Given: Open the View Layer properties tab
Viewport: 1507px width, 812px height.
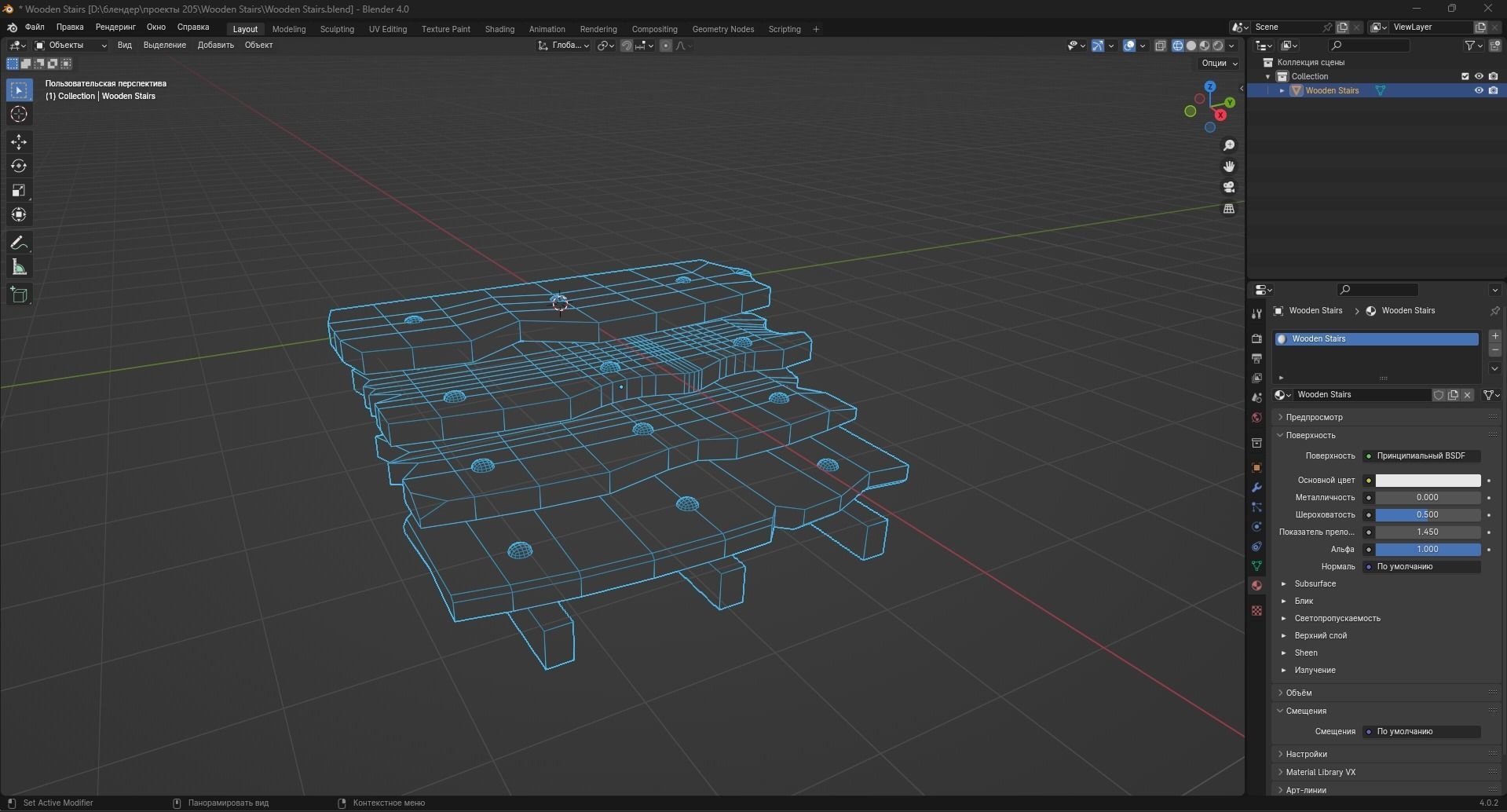Looking at the screenshot, I should click(x=1256, y=378).
